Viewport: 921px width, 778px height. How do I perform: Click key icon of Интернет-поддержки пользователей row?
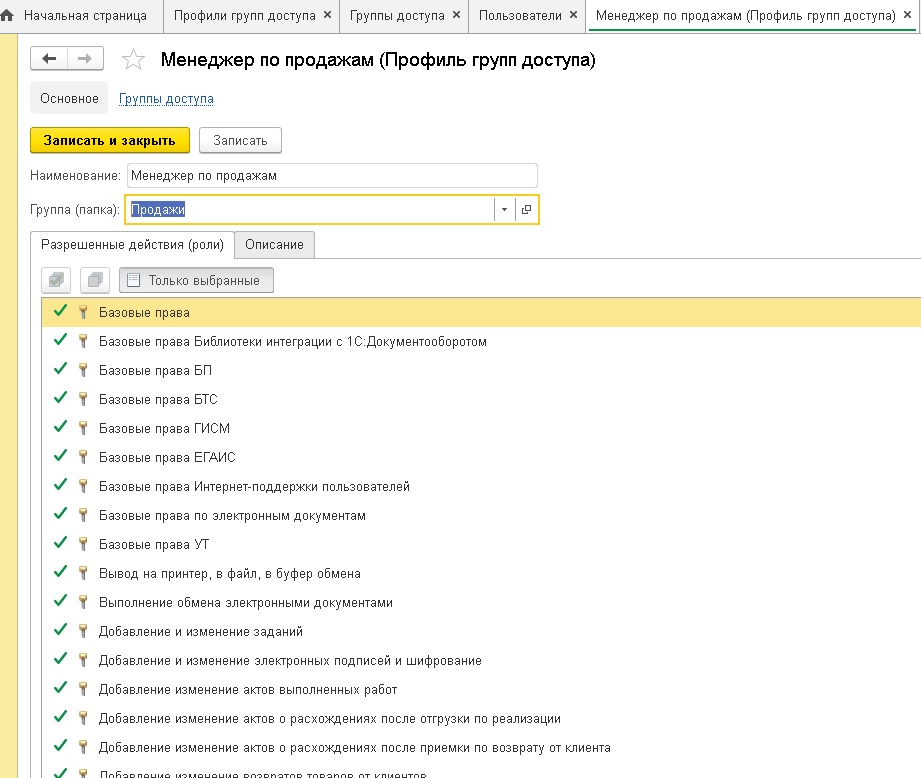tap(83, 486)
